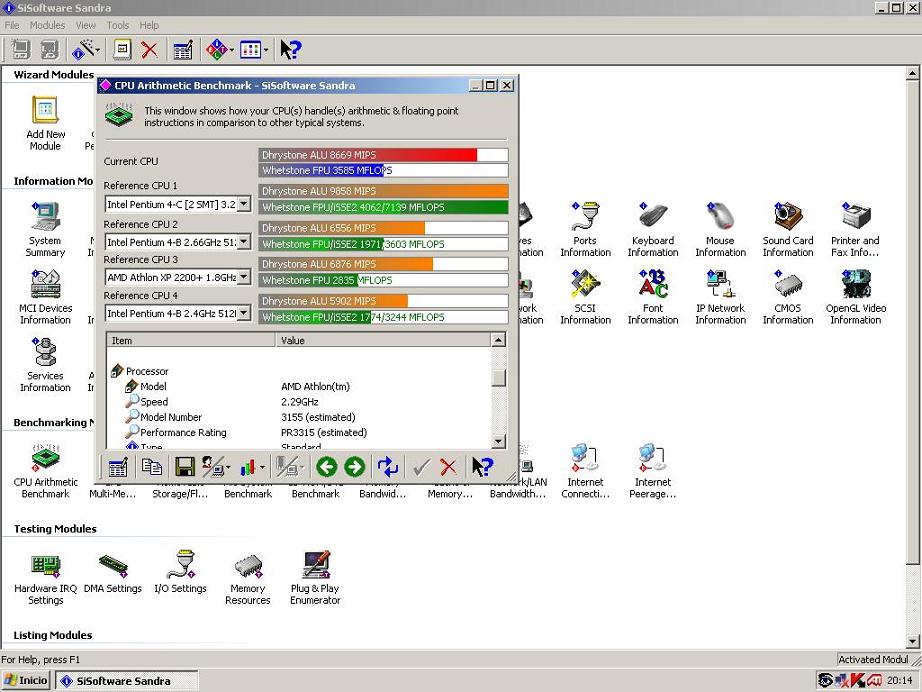Click Reference CPU 1 Dhrystone 9858 MIPS bar
This screenshot has height=692, width=922.
click(x=383, y=191)
